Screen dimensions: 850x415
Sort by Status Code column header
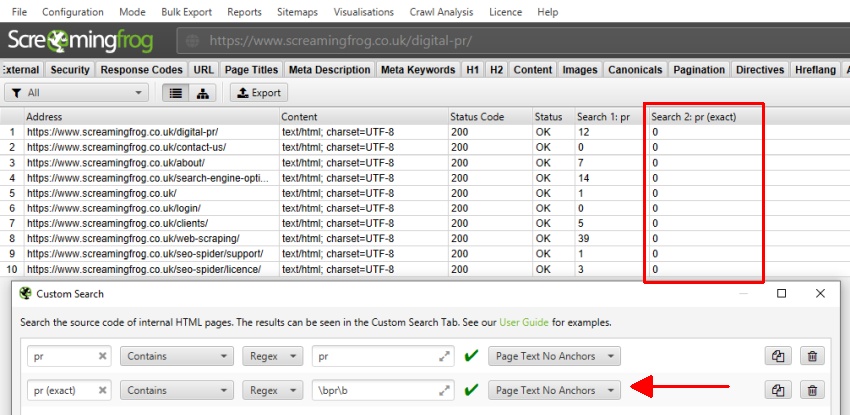(490, 116)
